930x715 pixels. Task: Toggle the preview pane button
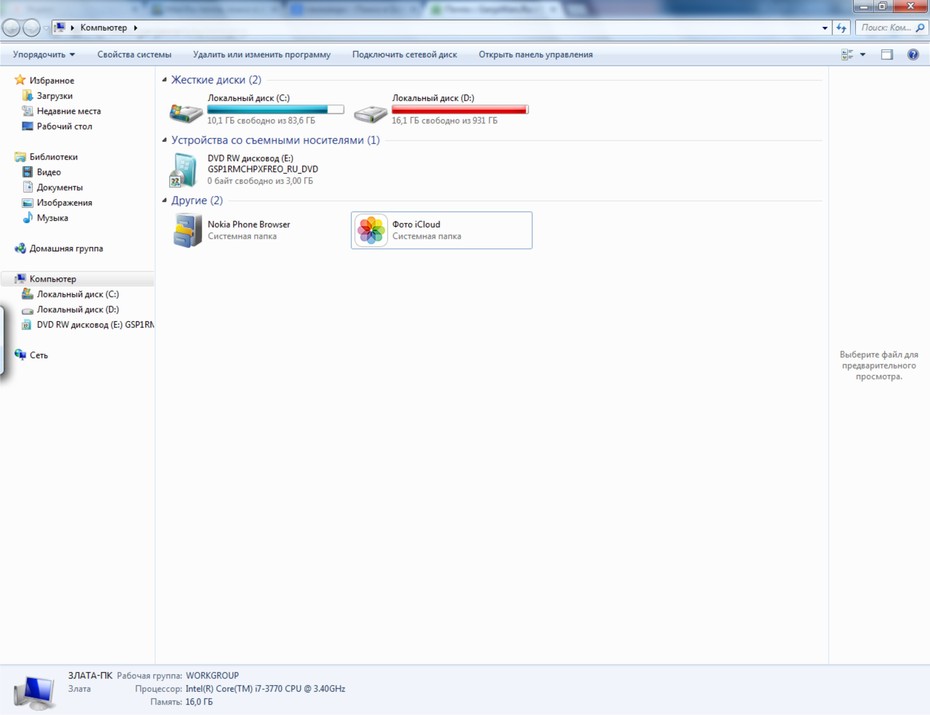pyautogui.click(x=887, y=55)
